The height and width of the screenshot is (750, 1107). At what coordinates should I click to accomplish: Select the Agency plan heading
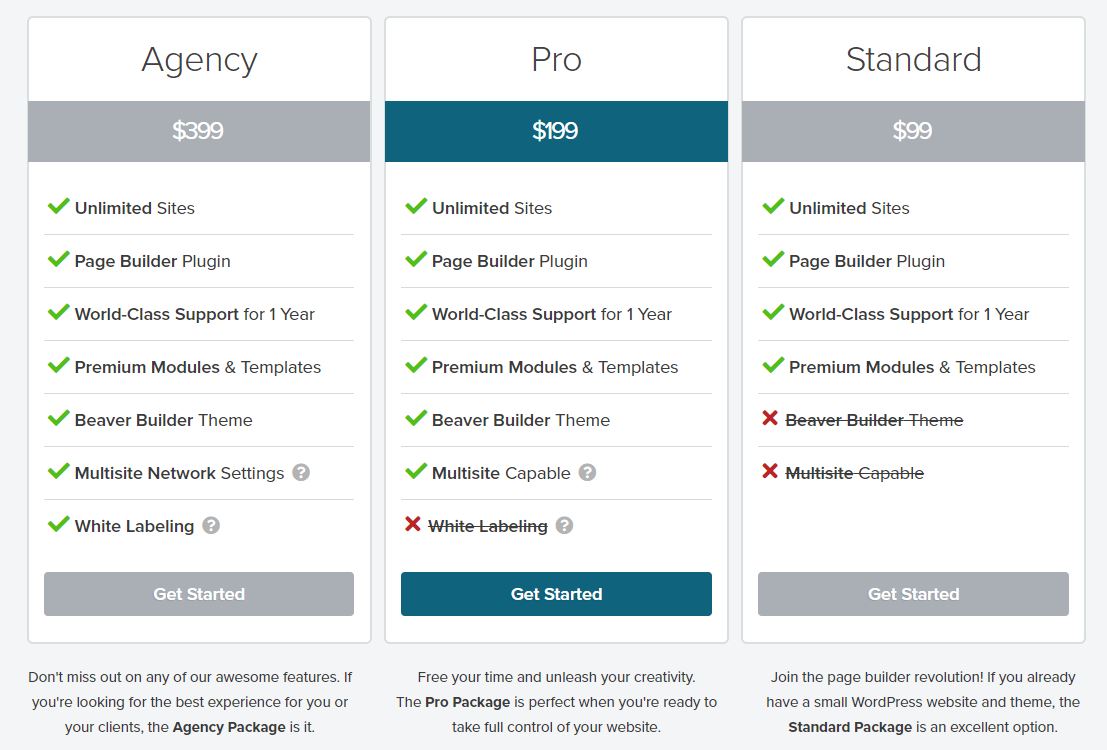click(x=199, y=60)
